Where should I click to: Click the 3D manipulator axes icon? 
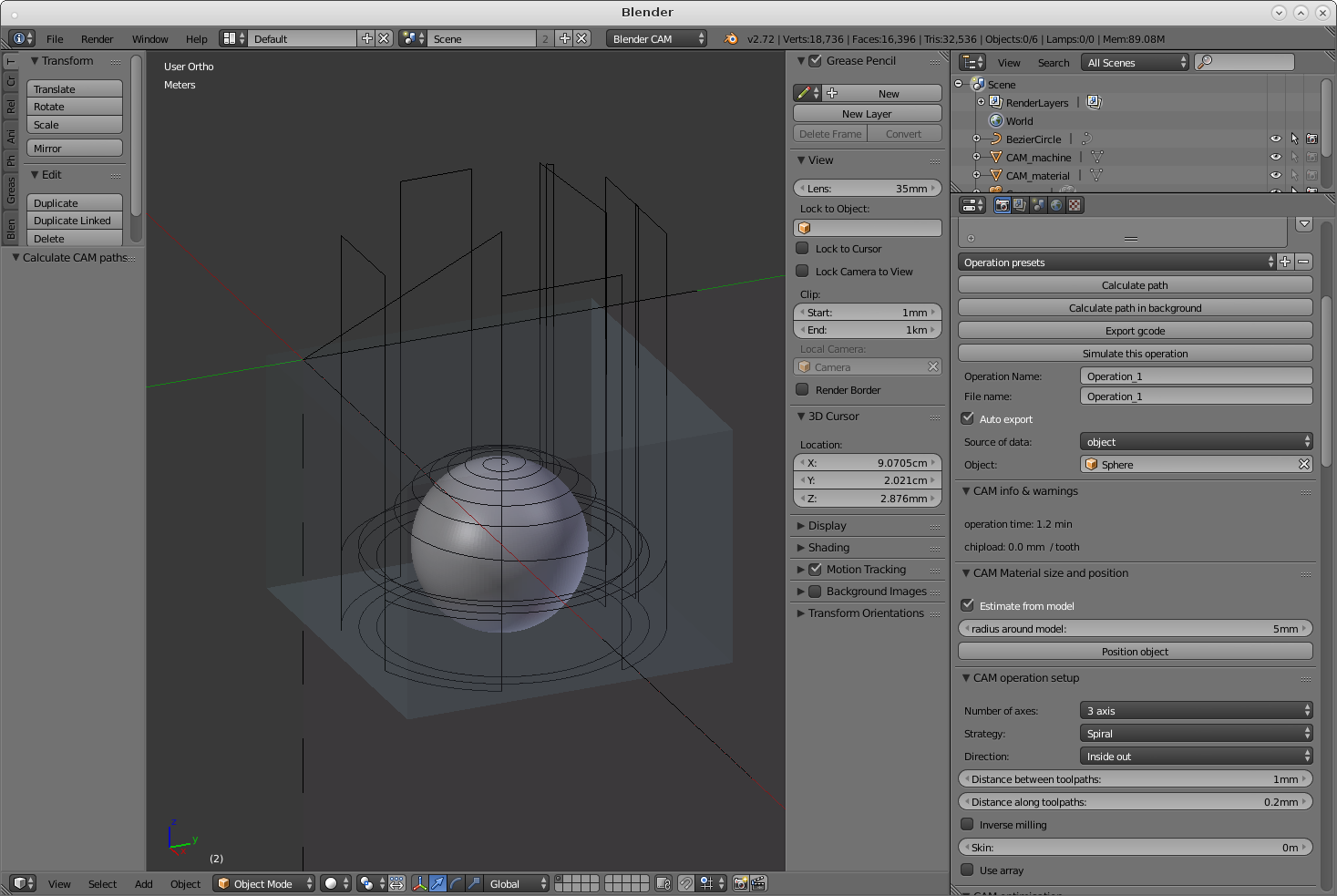(419, 883)
